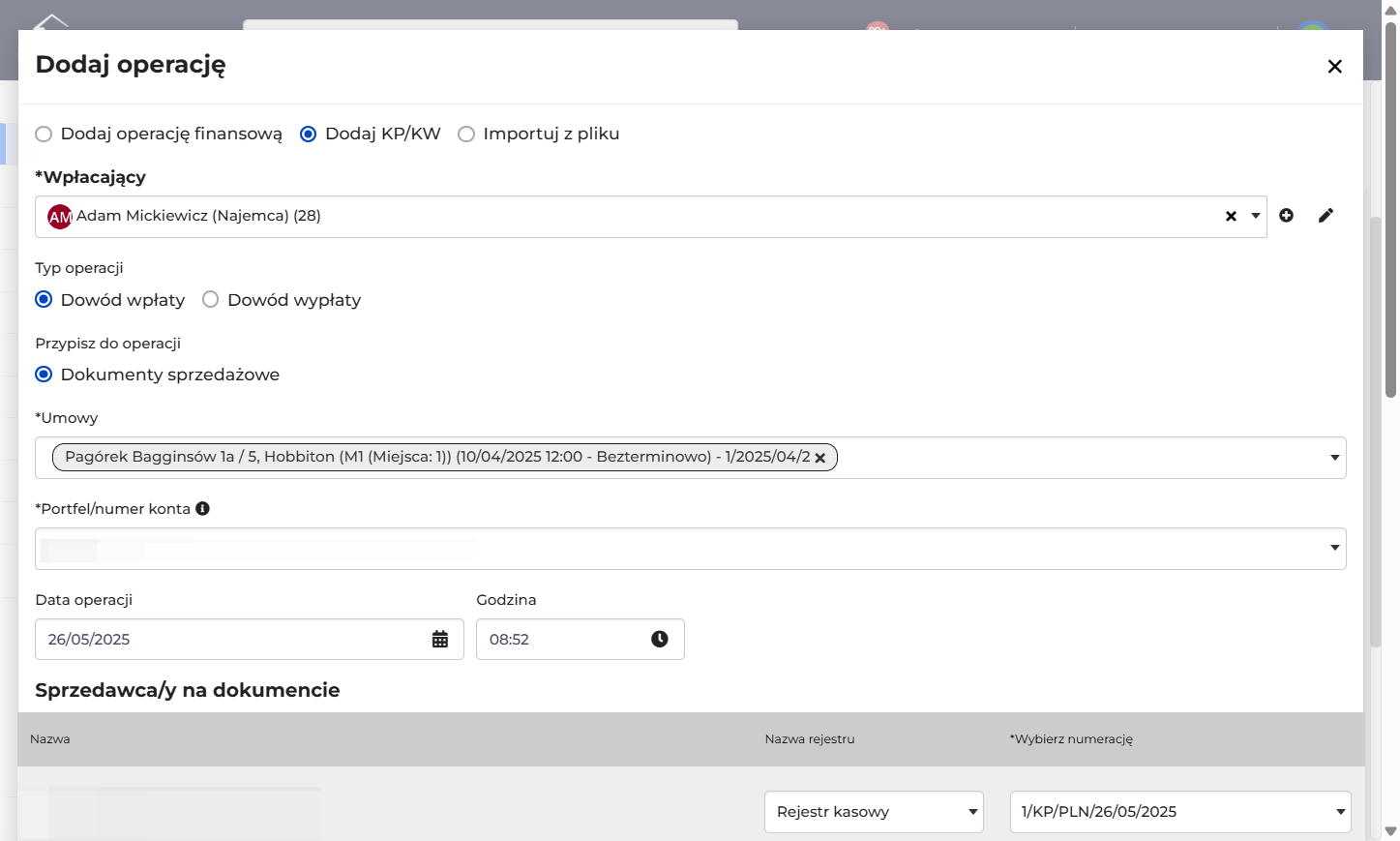
Task: Close the Dodaj operację dialog
Action: (x=1334, y=67)
